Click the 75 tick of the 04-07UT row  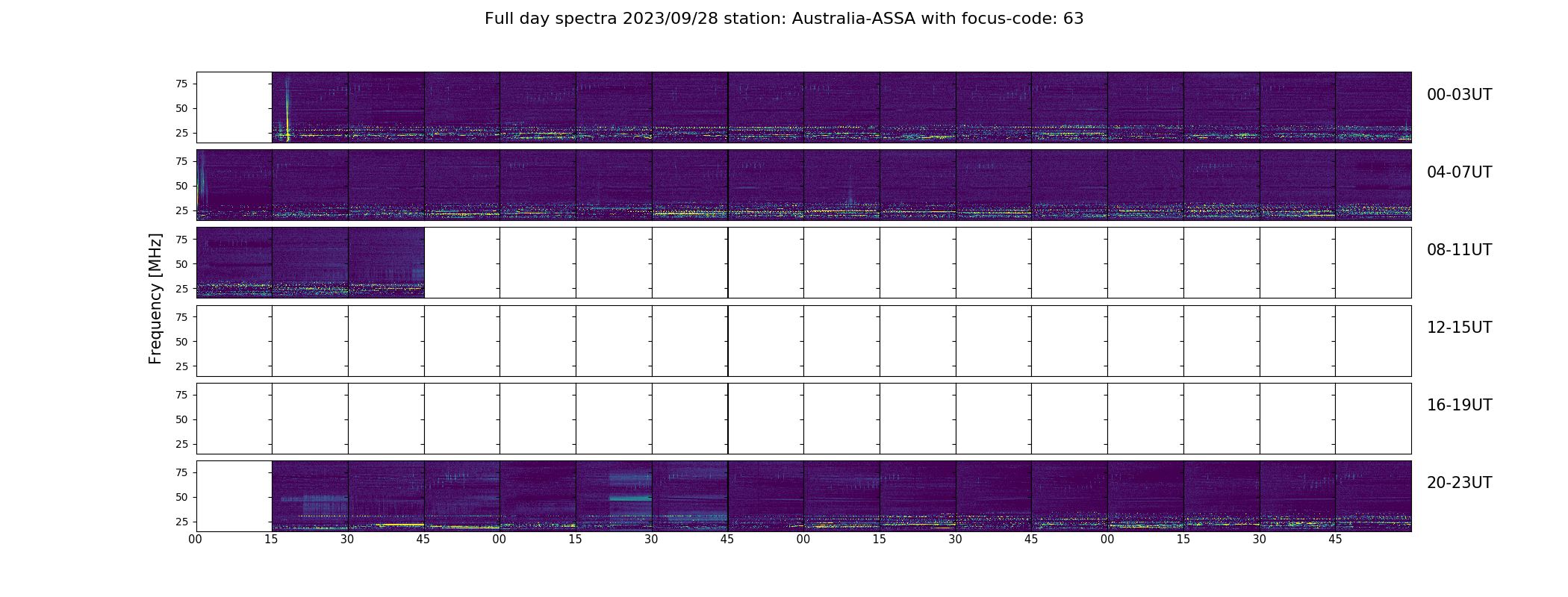(x=181, y=161)
